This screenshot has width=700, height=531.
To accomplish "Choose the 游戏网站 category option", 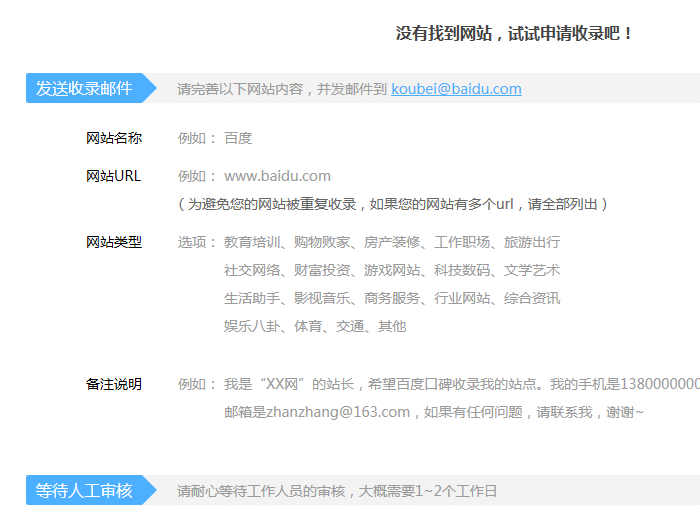I will coord(392,270).
